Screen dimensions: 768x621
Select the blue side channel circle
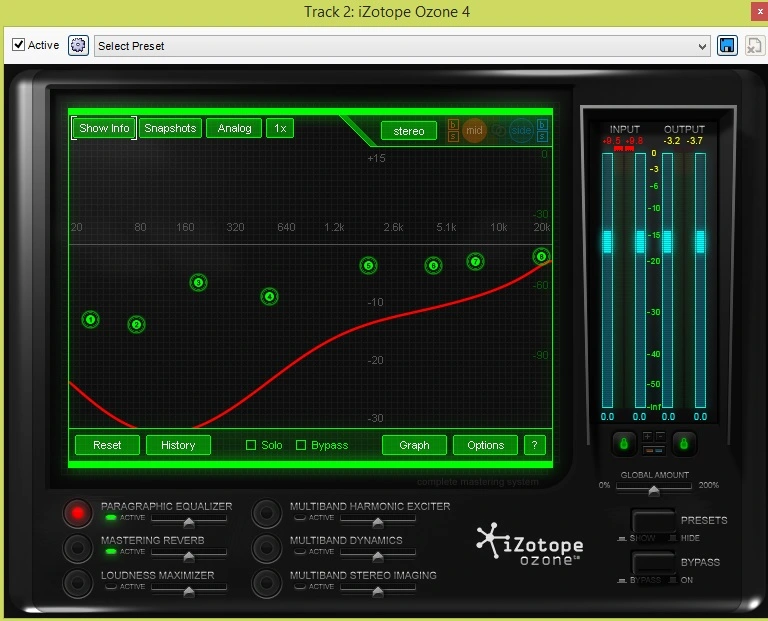click(x=521, y=130)
